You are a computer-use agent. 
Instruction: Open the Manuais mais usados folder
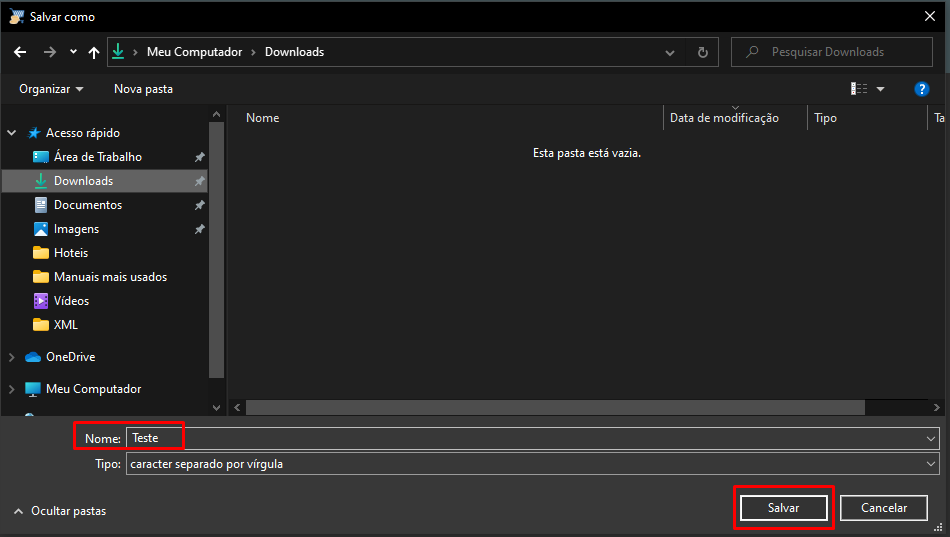(x=110, y=277)
